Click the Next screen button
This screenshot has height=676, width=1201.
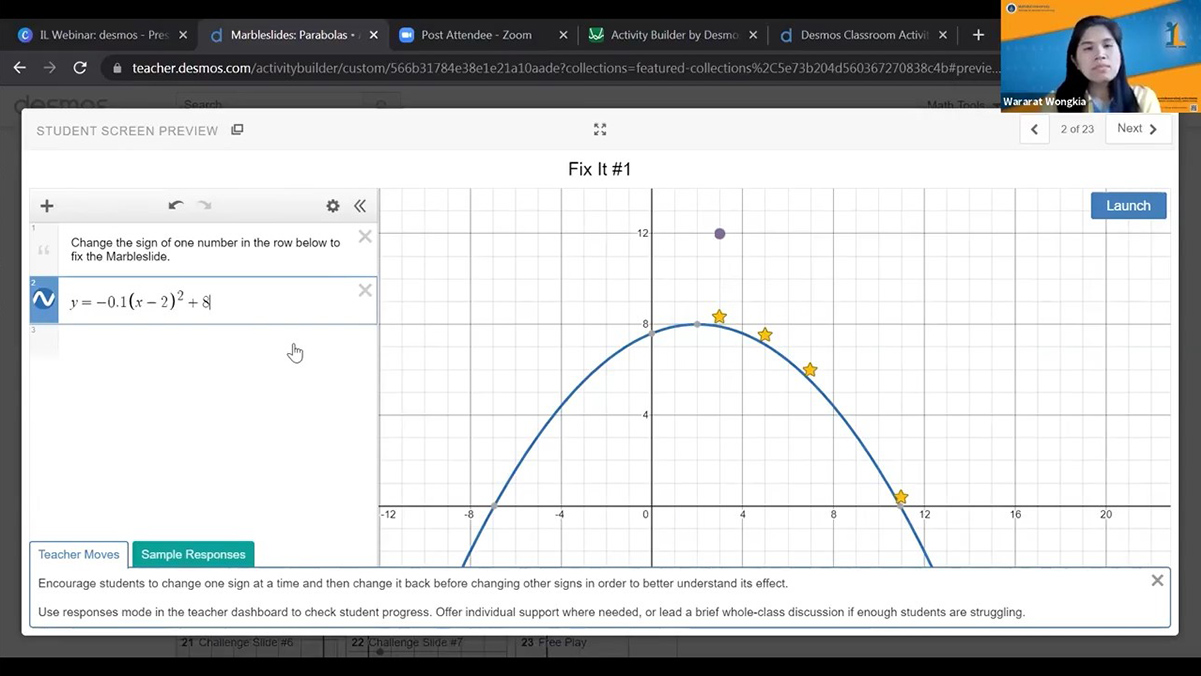pyautogui.click(x=1137, y=129)
